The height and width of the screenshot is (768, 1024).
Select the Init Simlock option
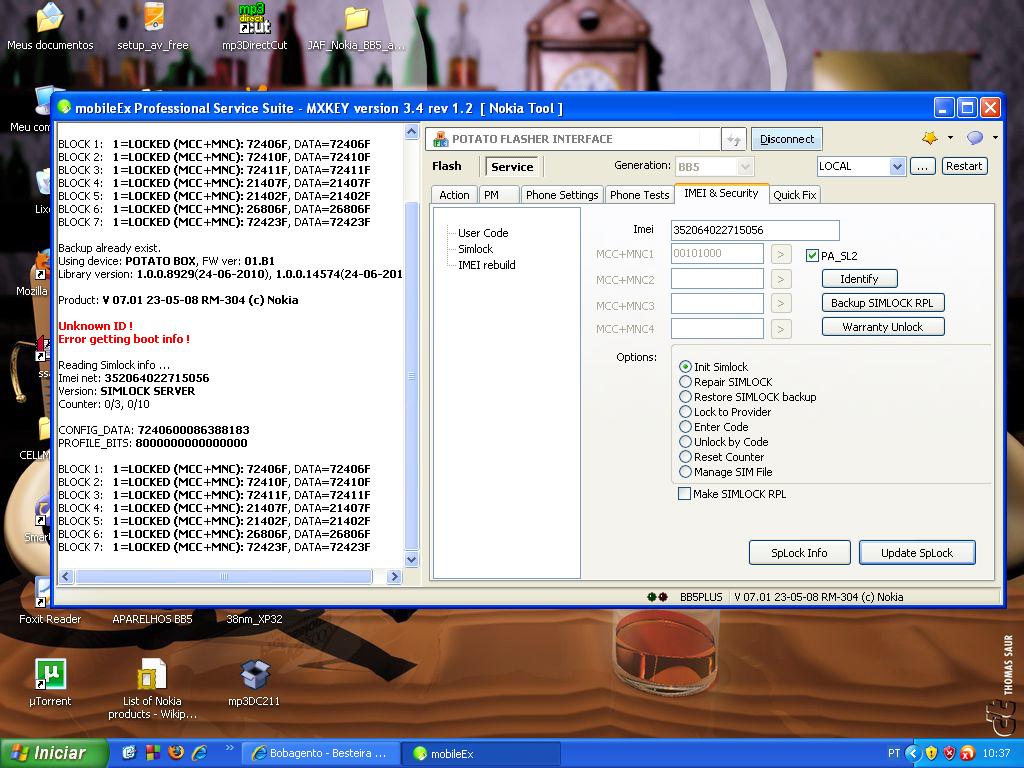click(x=685, y=367)
